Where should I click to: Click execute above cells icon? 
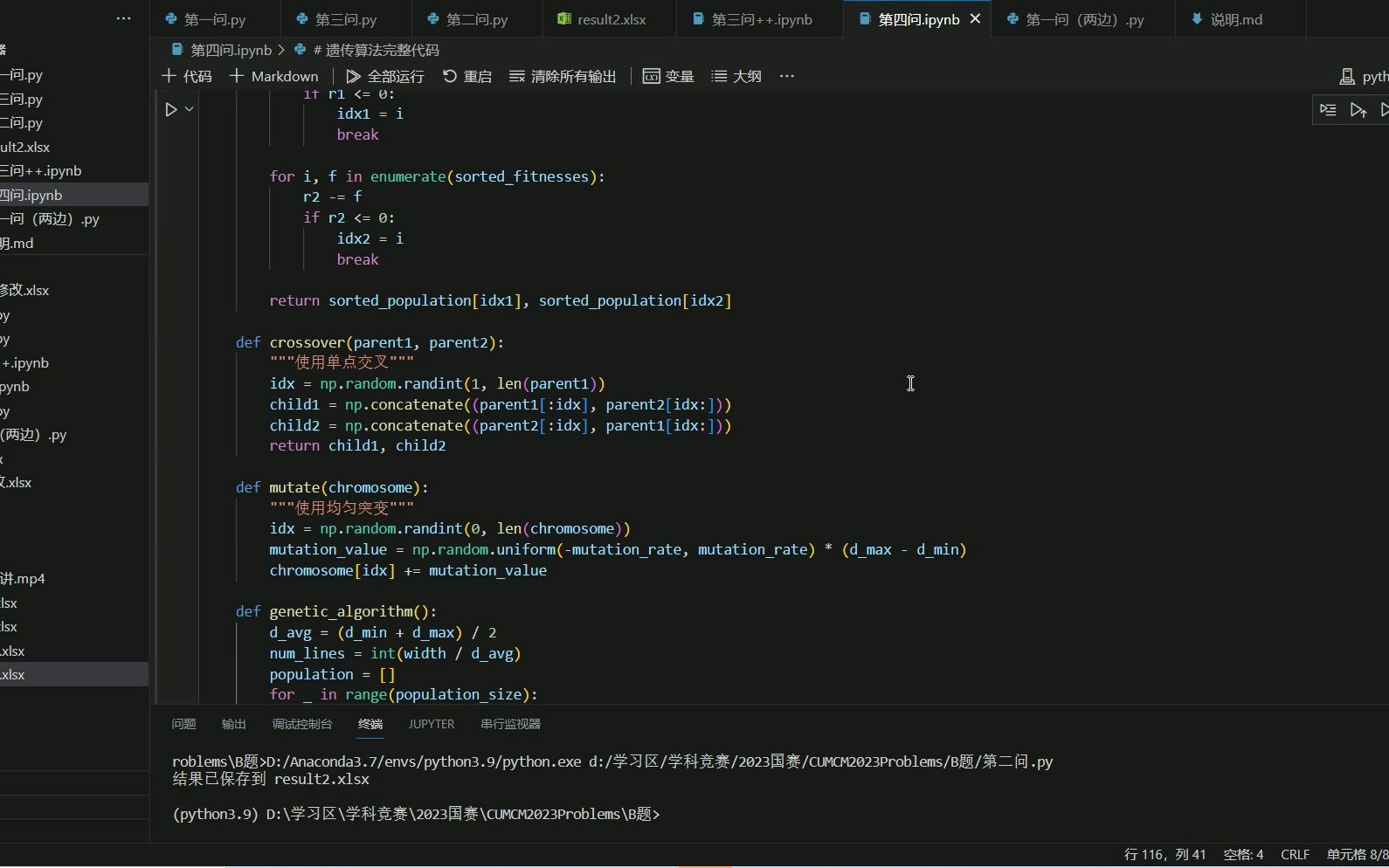(x=1358, y=110)
